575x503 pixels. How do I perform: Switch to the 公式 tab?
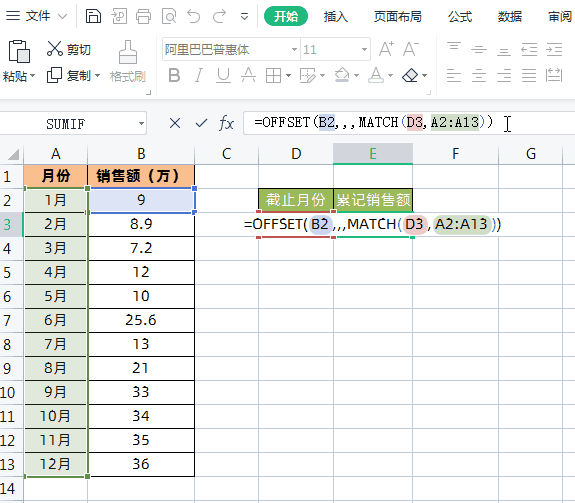[x=460, y=16]
